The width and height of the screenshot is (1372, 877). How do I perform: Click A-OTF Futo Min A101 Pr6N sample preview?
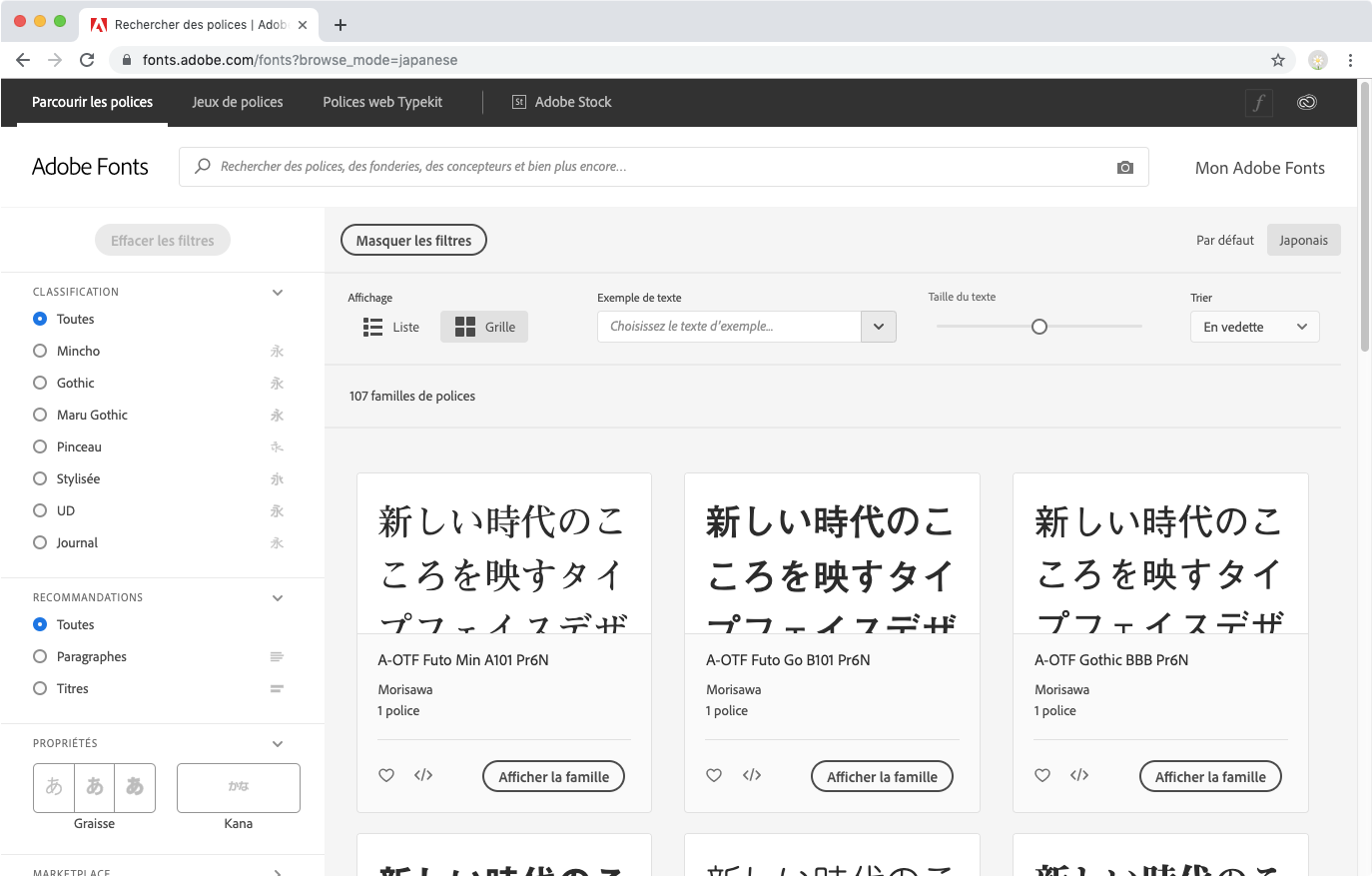point(504,553)
